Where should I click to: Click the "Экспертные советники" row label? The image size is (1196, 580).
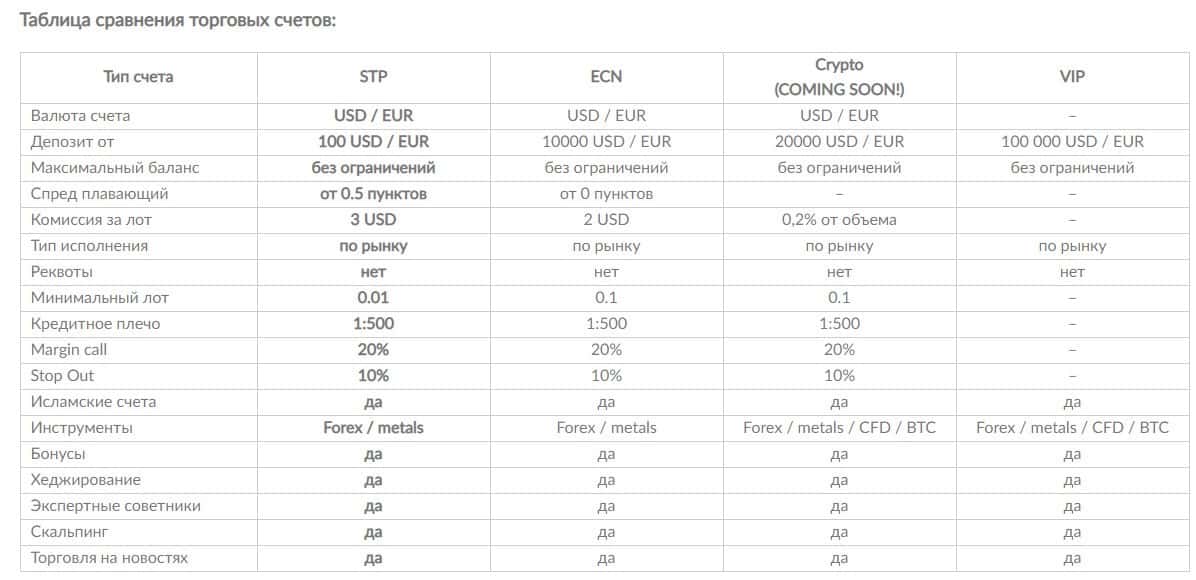click(x=115, y=506)
